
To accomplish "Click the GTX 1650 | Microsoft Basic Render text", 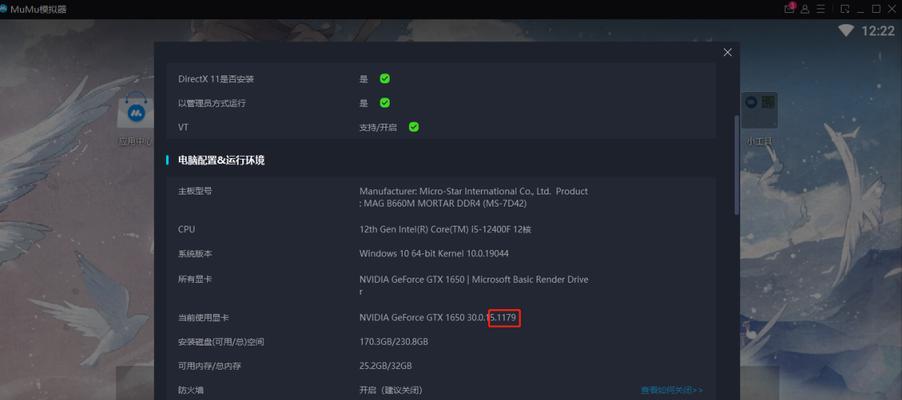I will [474, 285].
